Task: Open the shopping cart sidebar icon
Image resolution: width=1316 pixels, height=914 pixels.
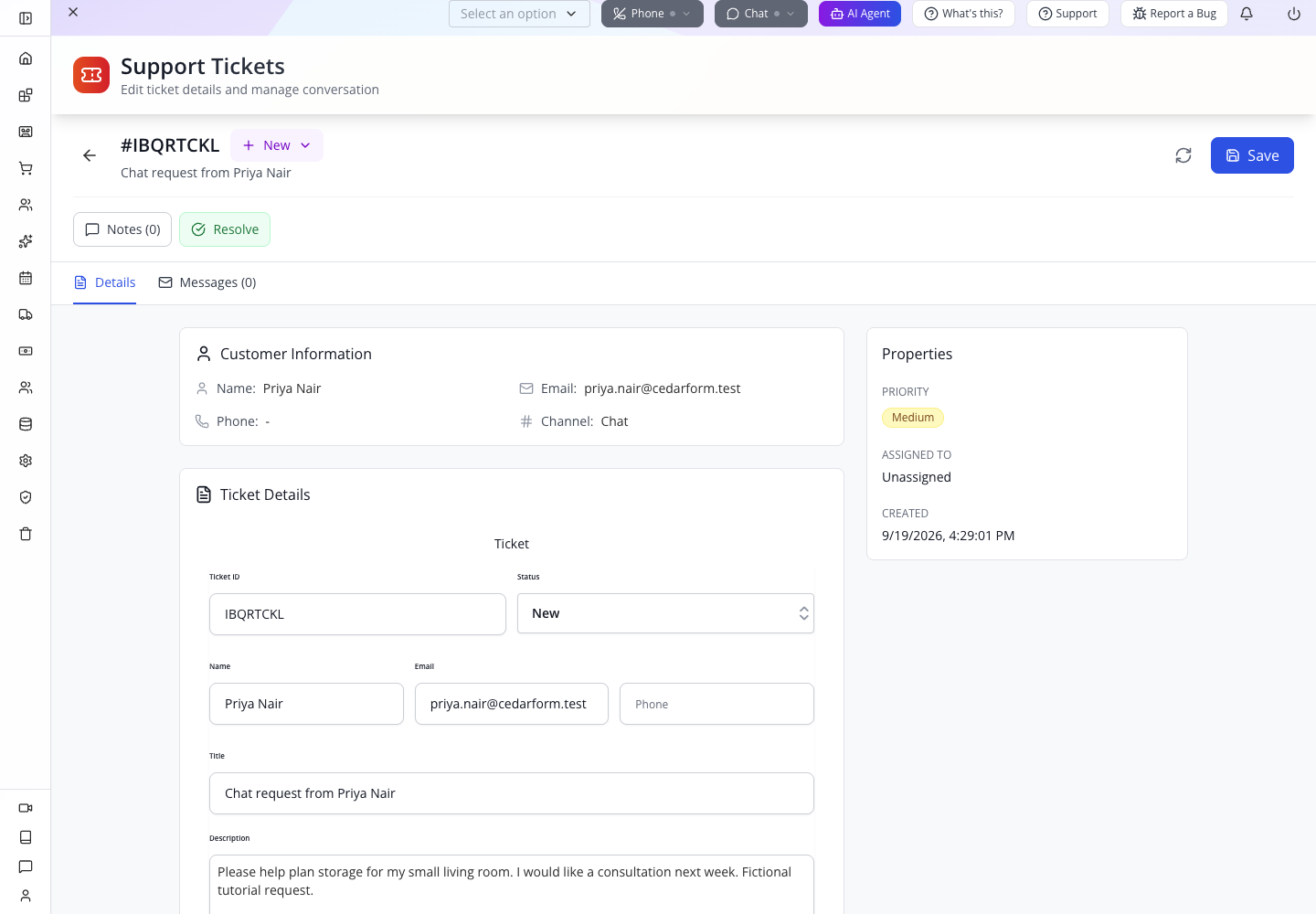Action: pyautogui.click(x=26, y=168)
